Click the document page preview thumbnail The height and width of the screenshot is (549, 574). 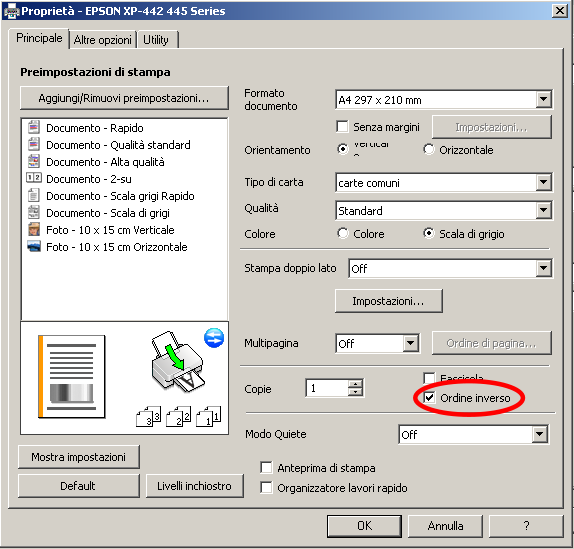(x=72, y=377)
